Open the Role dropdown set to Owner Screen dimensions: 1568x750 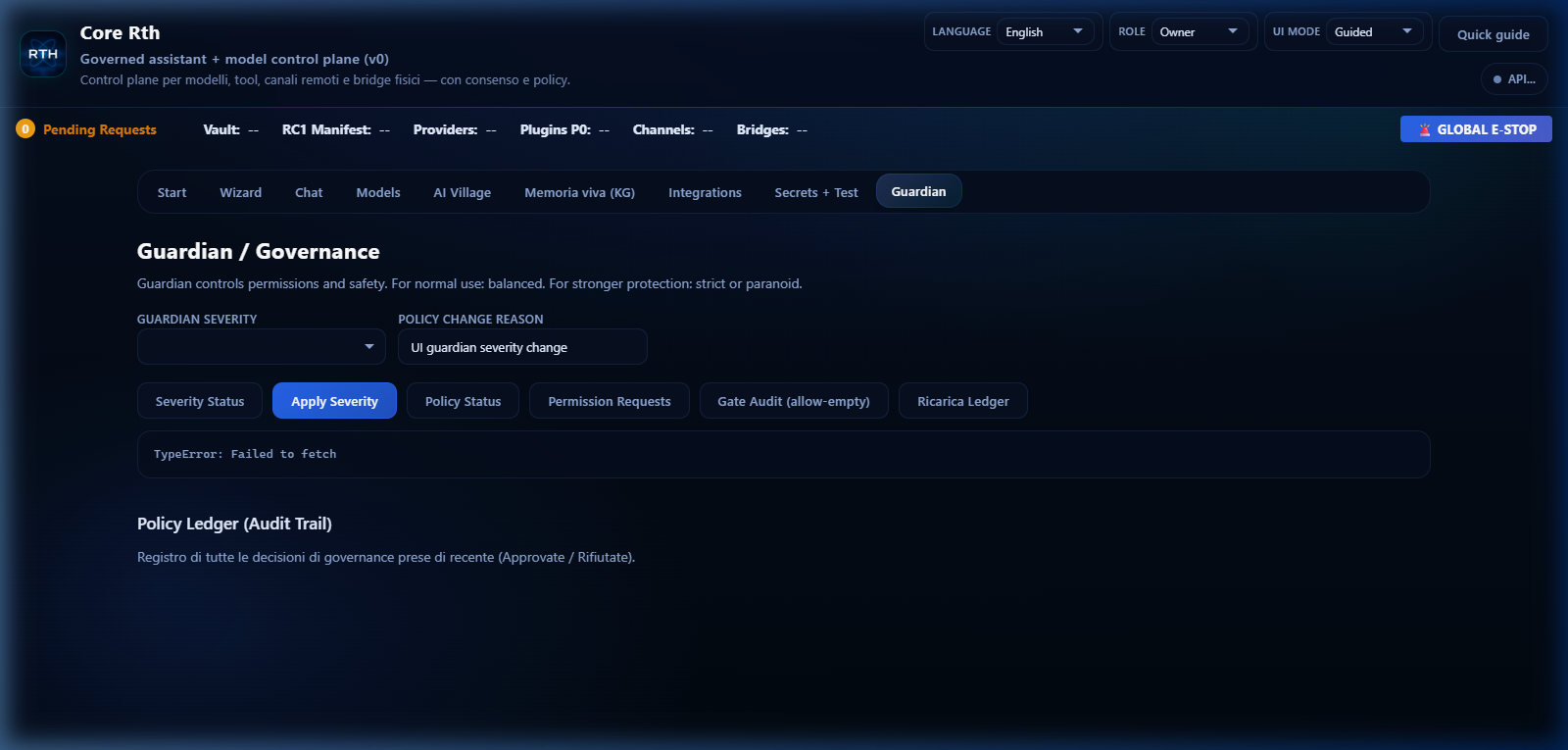pyautogui.click(x=1200, y=31)
